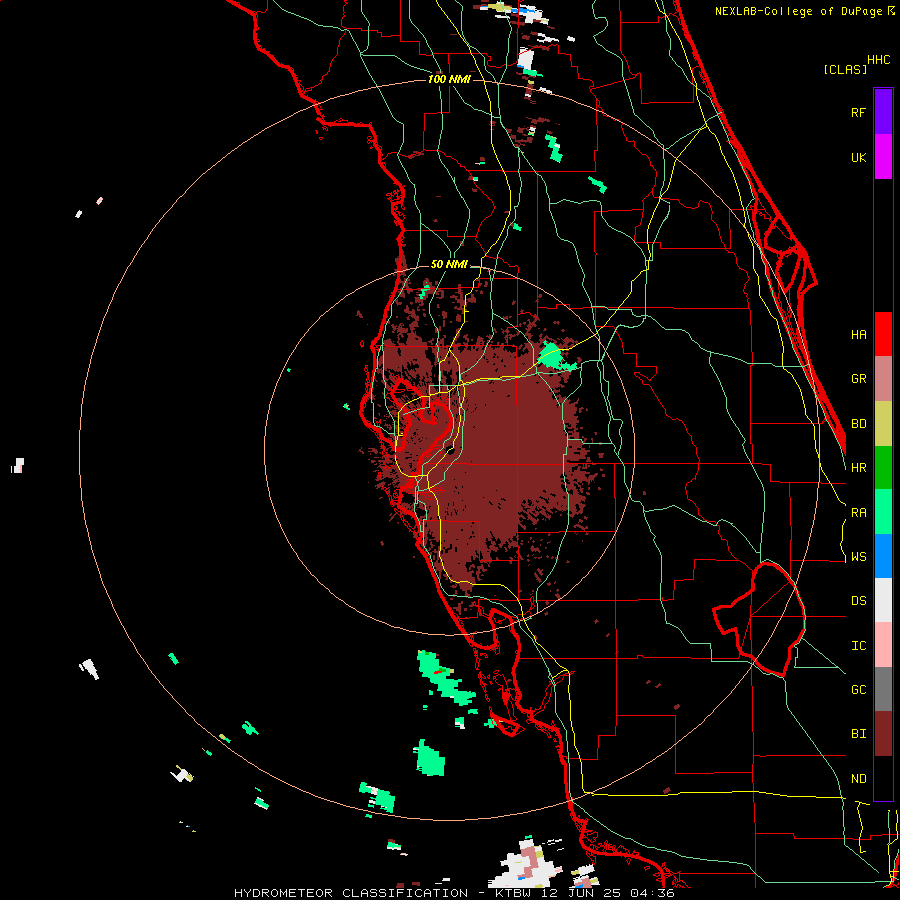The image size is (900, 900).
Task: Click the "HA" legend label
Action: tap(858, 335)
